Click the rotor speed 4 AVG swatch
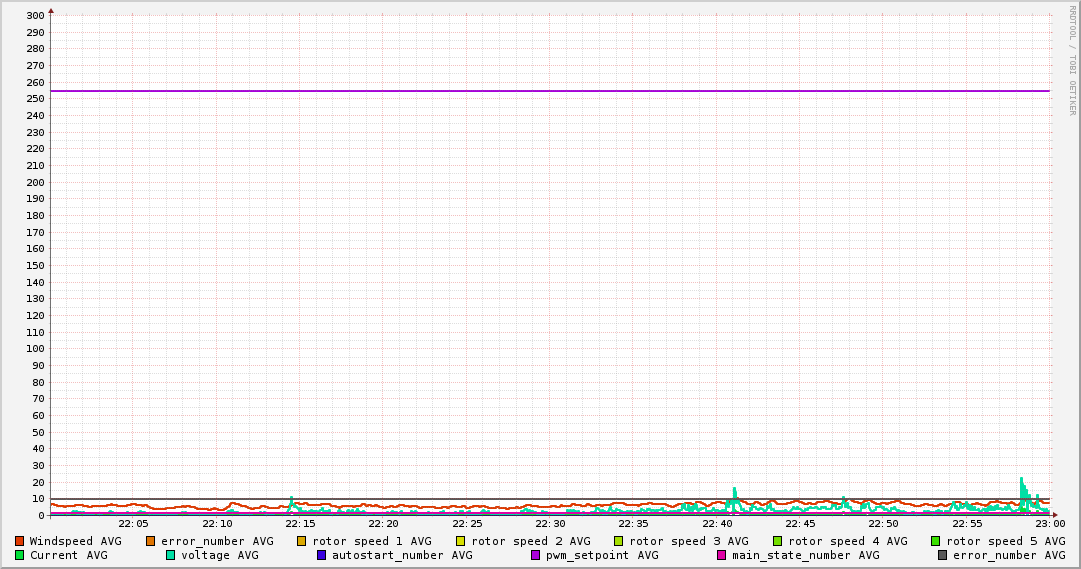Image resolution: width=1081 pixels, height=569 pixels. [777, 541]
